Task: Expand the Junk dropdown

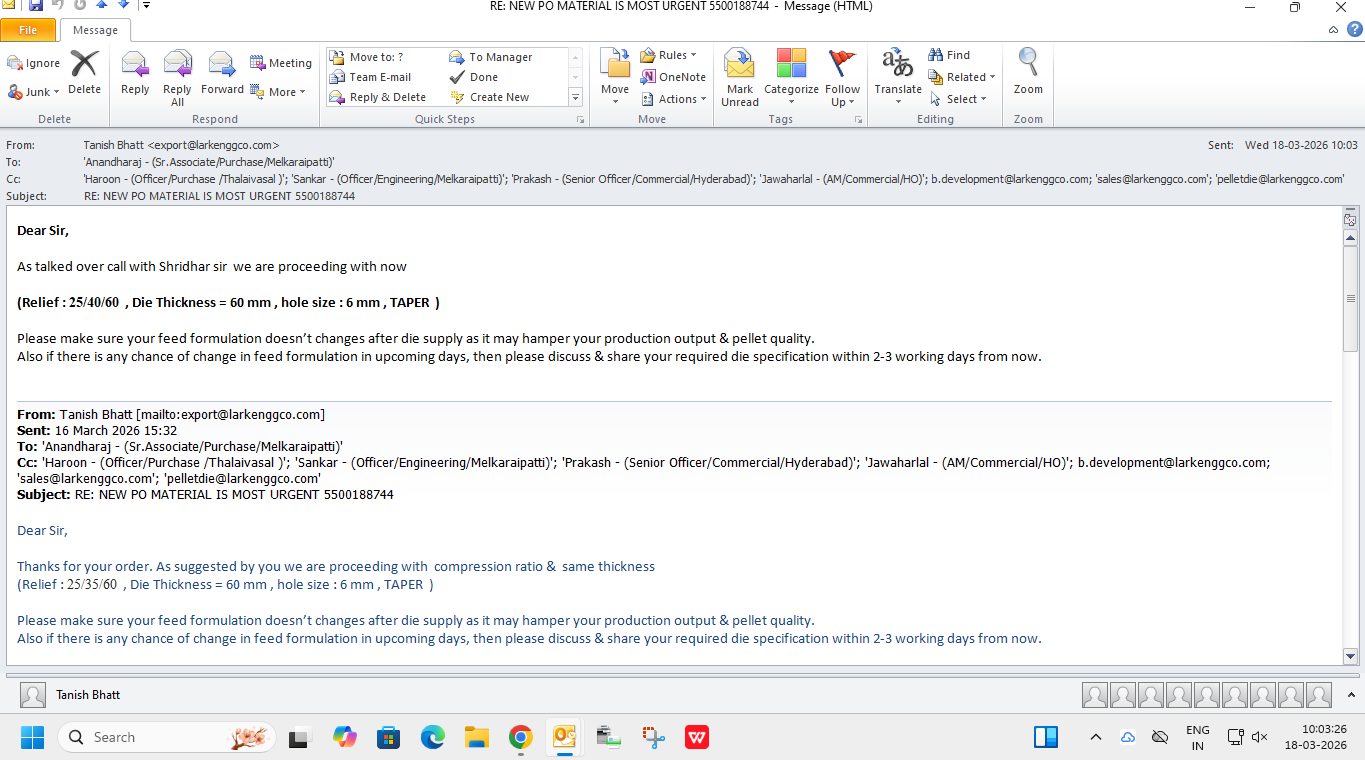Action: (35, 92)
